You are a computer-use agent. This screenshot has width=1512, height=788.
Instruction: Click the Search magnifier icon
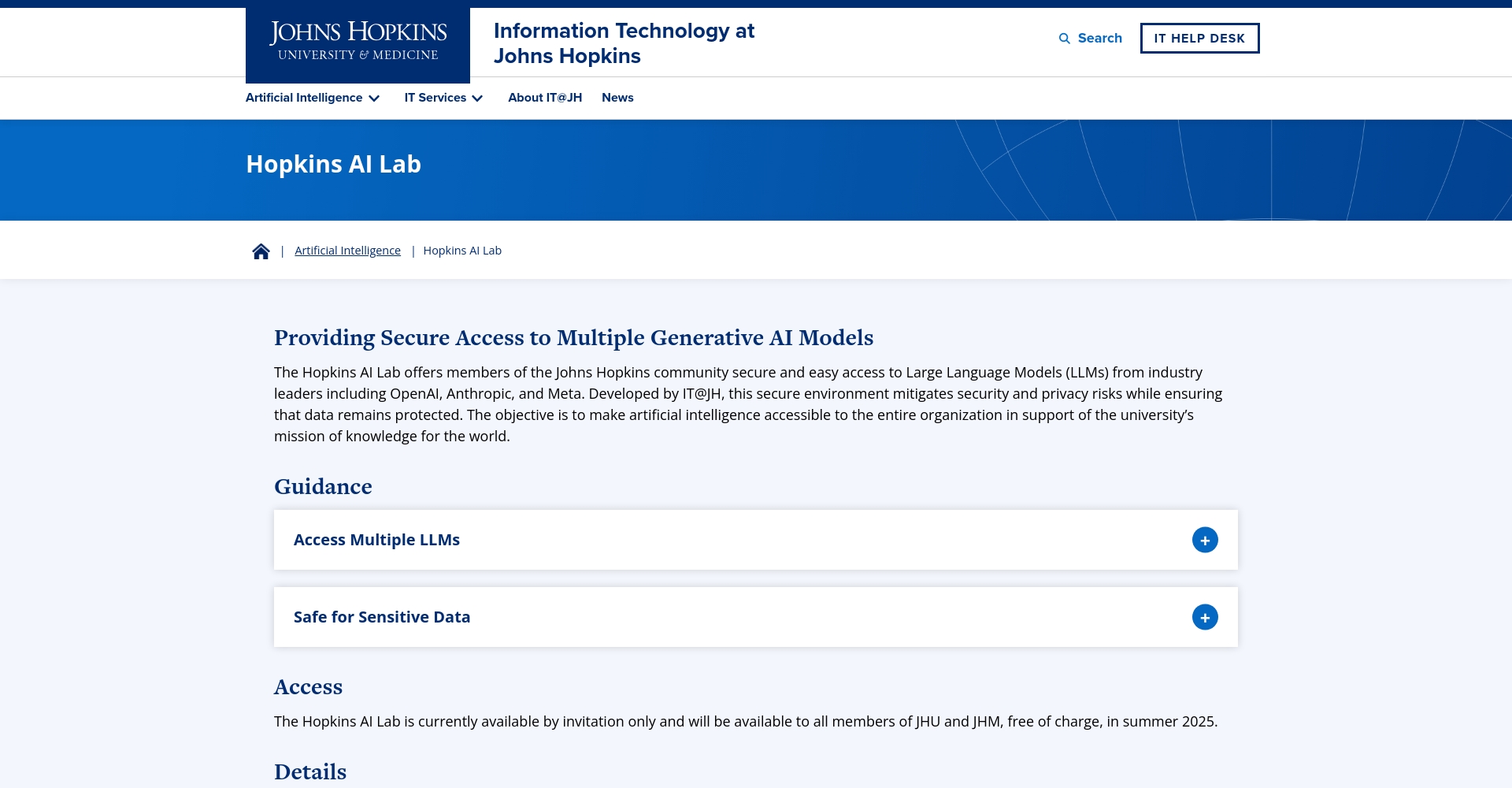tap(1065, 39)
